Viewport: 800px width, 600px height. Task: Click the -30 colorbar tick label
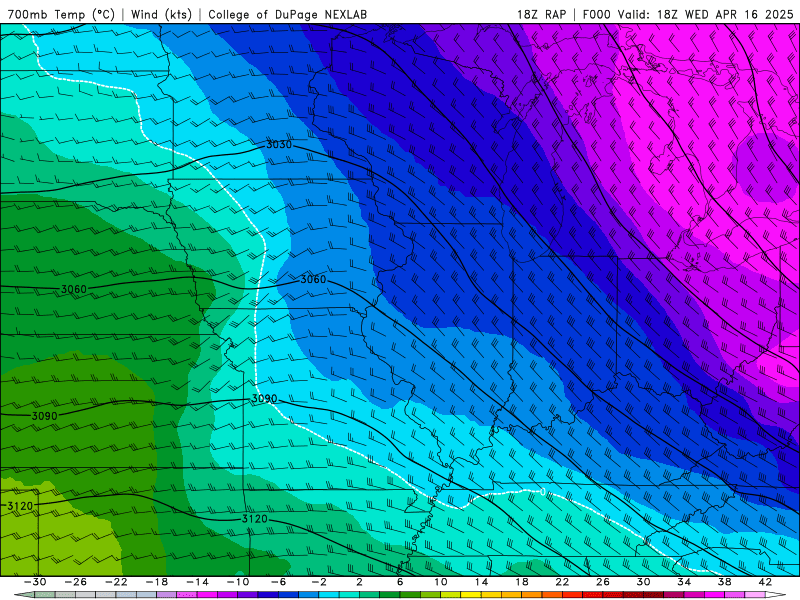(35, 582)
